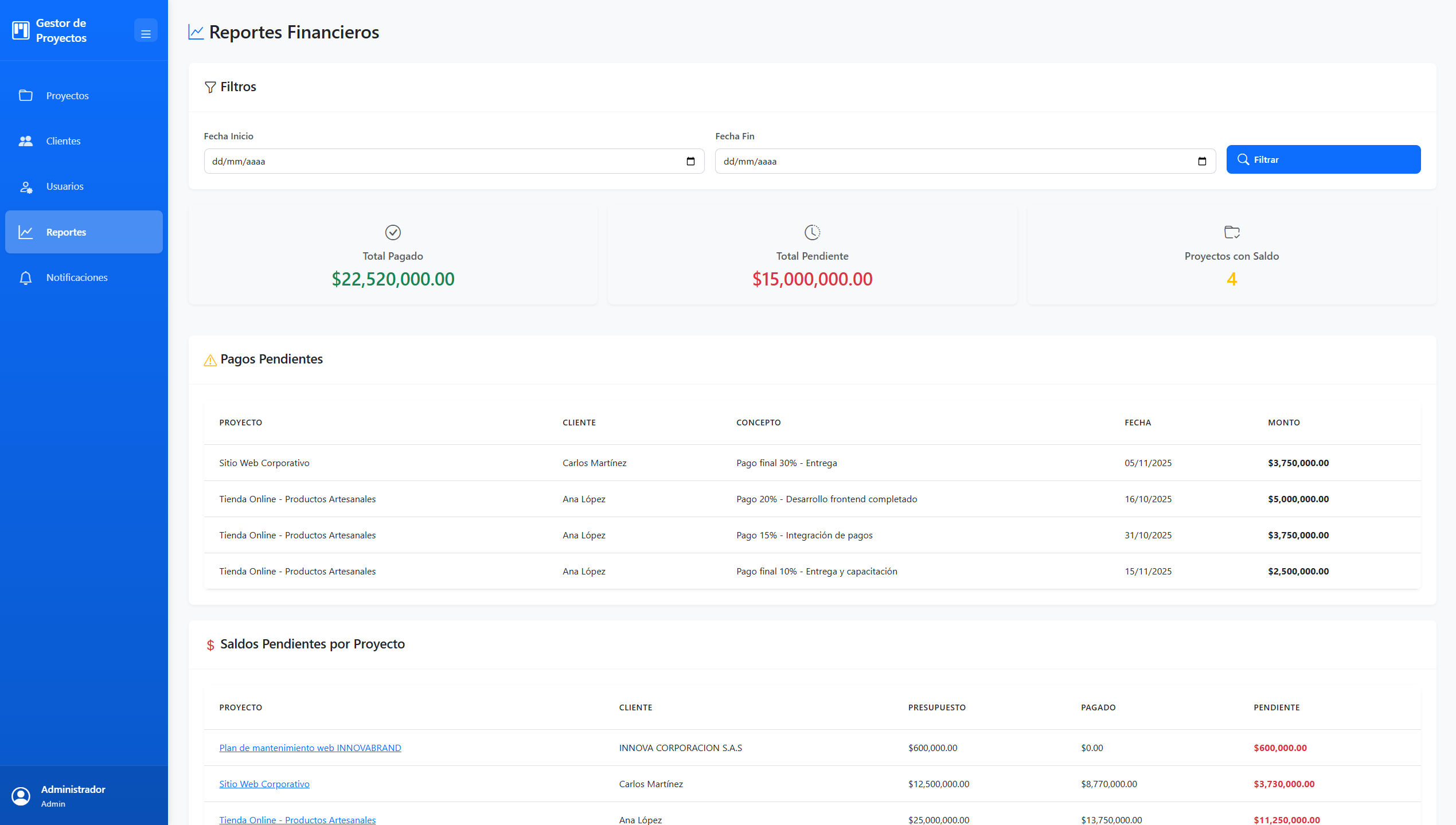The image size is (1456, 825).
Task: Click the Proyectos folder icon in sidebar
Action: pos(26,95)
